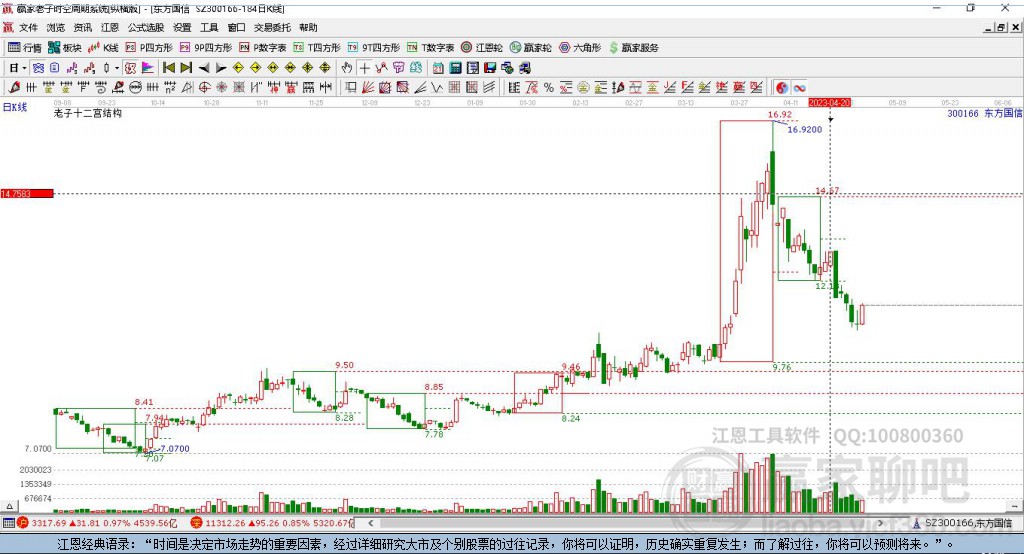Open the 江恩 menu
Viewport: 1024px width, 554px height.
click(x=110, y=27)
